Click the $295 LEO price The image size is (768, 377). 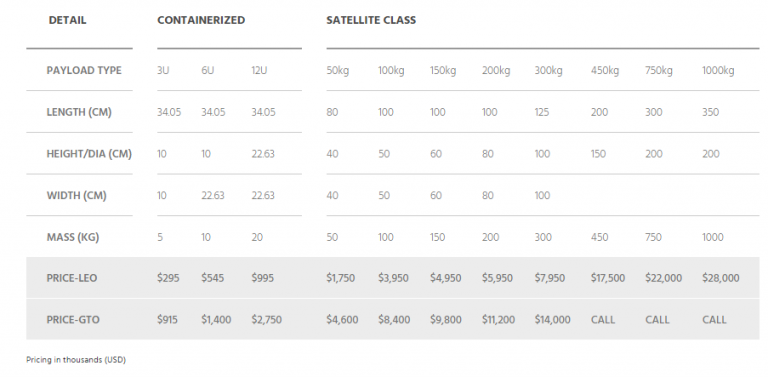[168, 278]
